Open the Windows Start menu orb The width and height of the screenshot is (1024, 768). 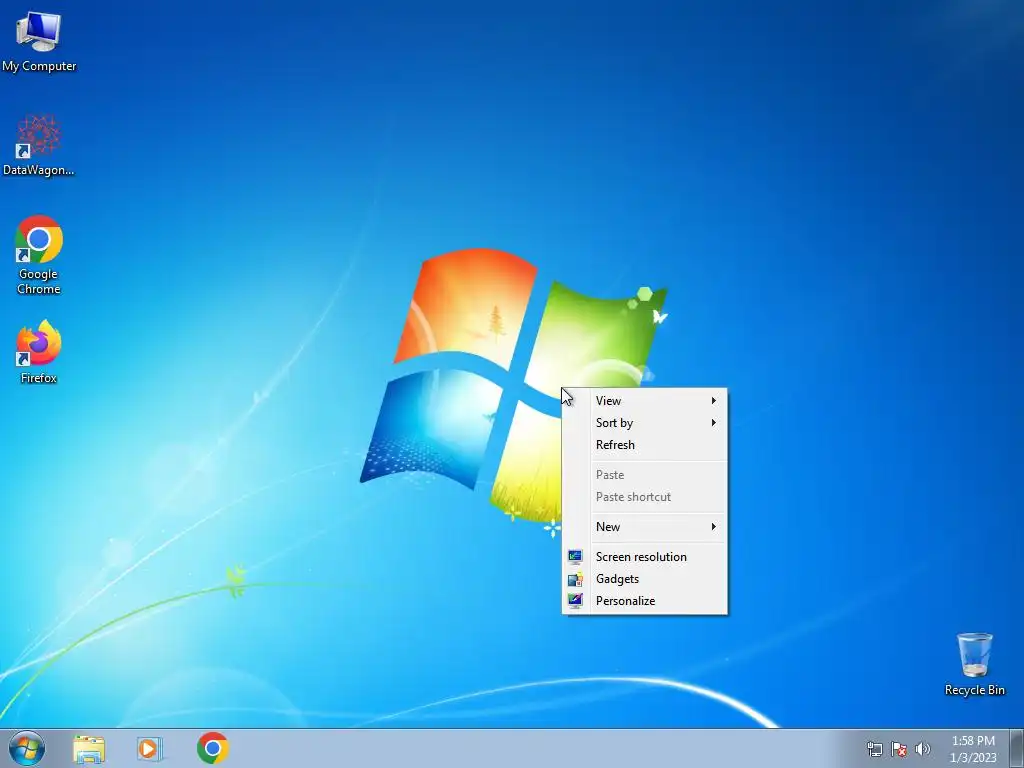click(x=27, y=748)
